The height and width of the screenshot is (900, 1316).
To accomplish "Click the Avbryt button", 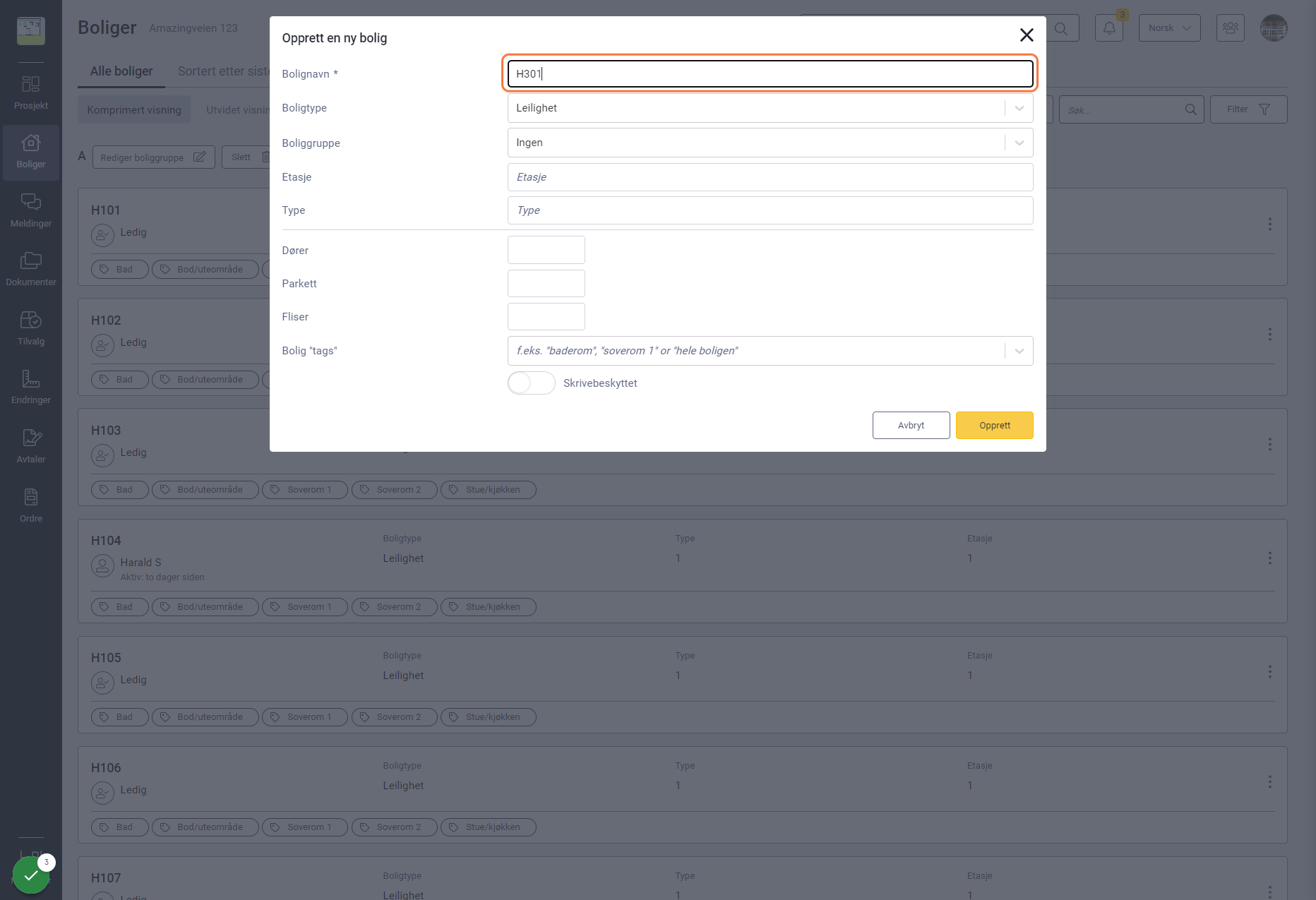I will (x=911, y=426).
